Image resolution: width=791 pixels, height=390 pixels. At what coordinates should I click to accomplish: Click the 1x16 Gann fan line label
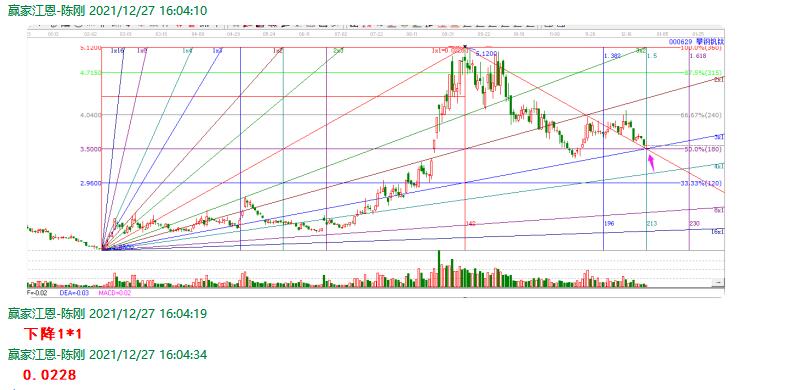(x=117, y=51)
